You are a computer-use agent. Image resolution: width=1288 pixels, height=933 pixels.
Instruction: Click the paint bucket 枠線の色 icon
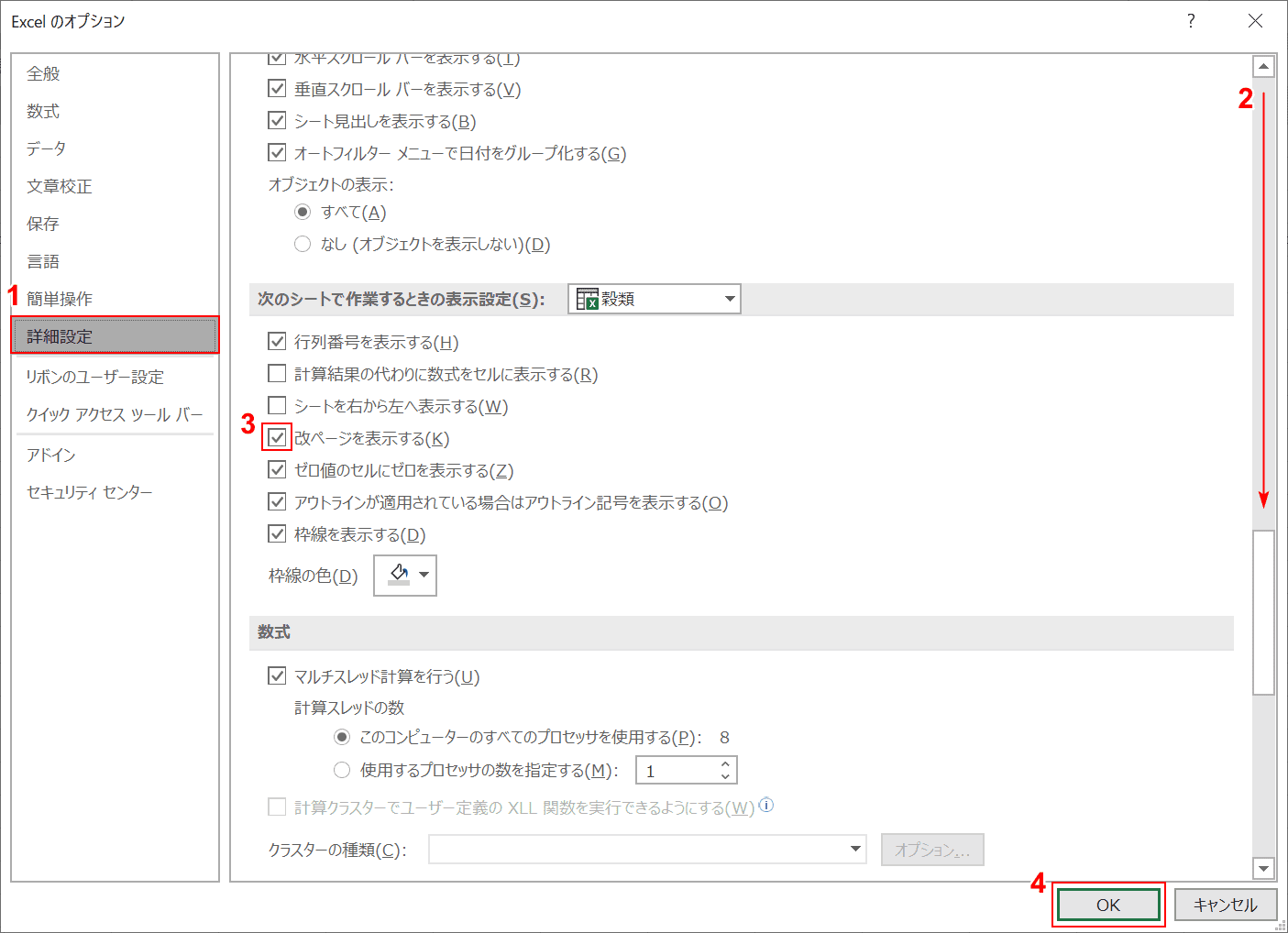[x=399, y=575]
